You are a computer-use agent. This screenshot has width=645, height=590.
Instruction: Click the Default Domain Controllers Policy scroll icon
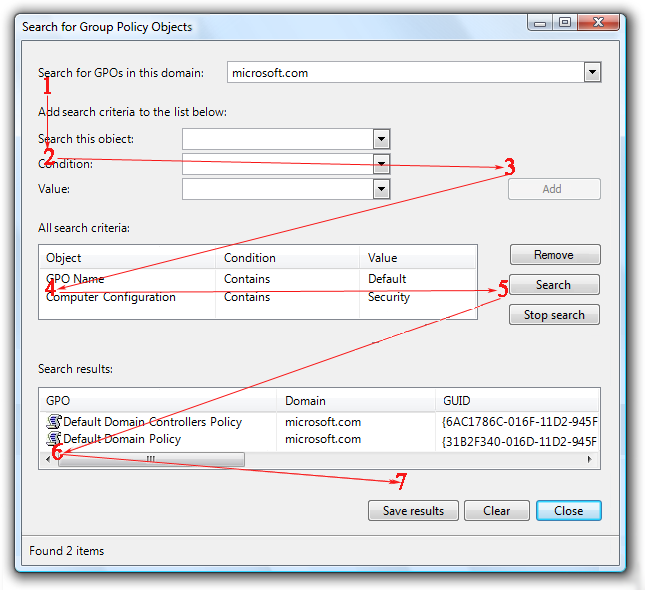click(53, 421)
